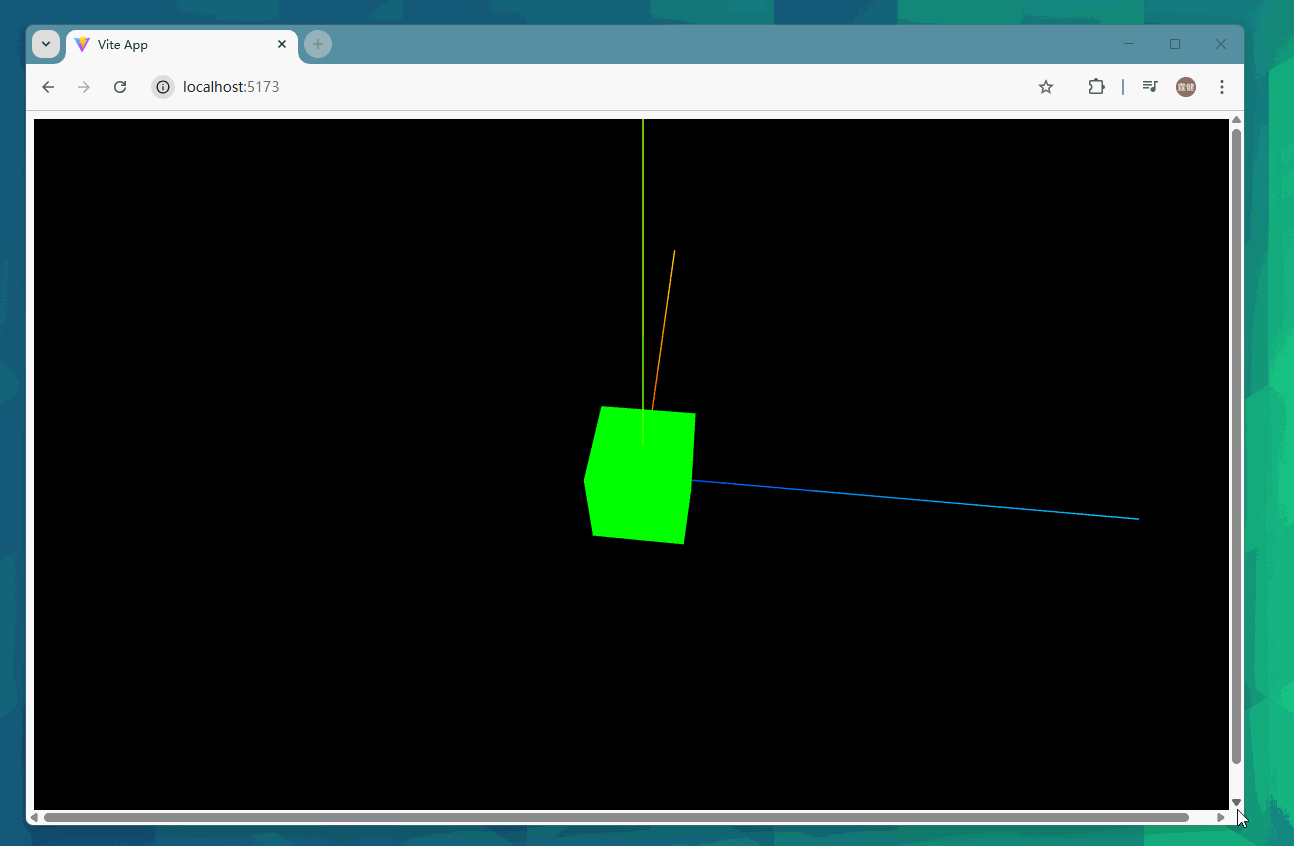Click the horizontal scrollbar right arrow
The width and height of the screenshot is (1294, 846).
tap(1221, 818)
